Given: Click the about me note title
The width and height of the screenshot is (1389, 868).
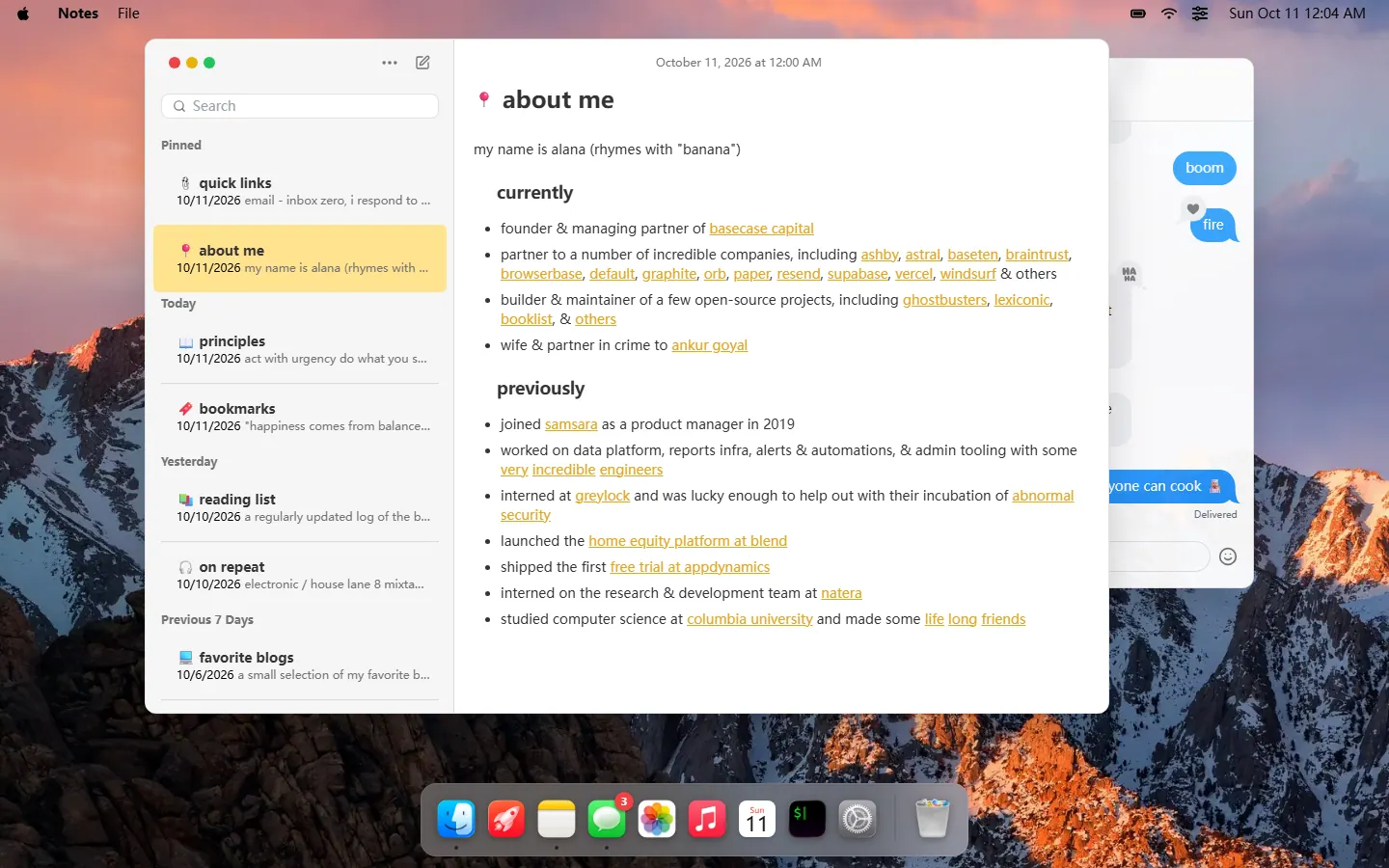Looking at the screenshot, I should click(558, 100).
